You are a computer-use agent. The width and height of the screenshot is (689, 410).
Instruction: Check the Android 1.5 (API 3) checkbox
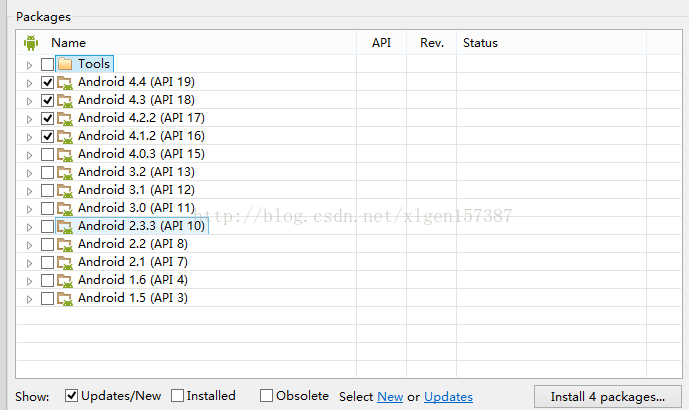tap(47, 298)
